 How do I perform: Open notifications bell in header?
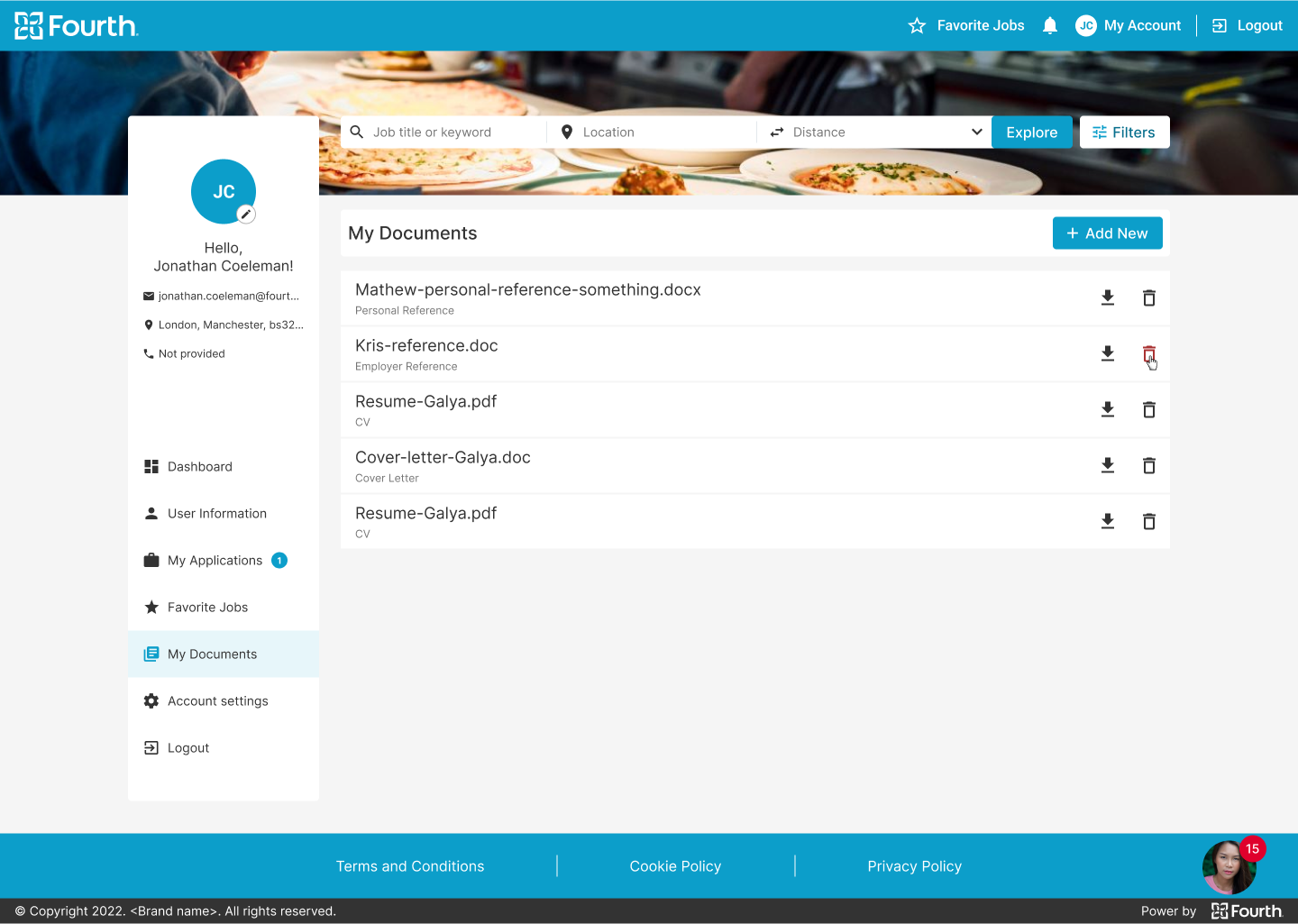tap(1050, 25)
